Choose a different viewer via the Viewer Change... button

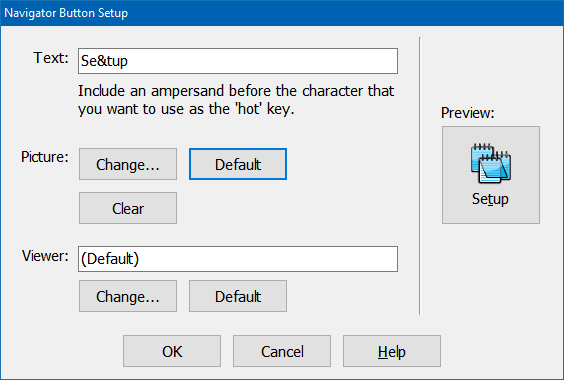click(128, 296)
